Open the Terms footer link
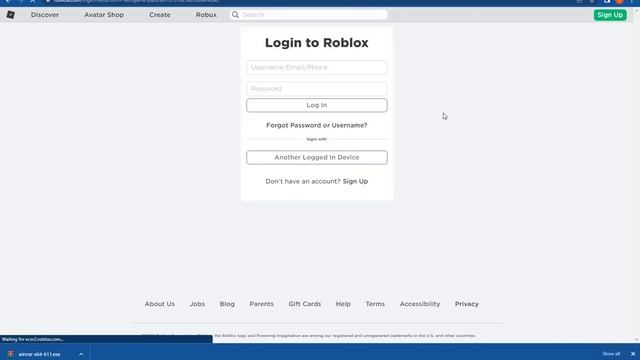Screen dimensions: 640x360 (x=375, y=304)
